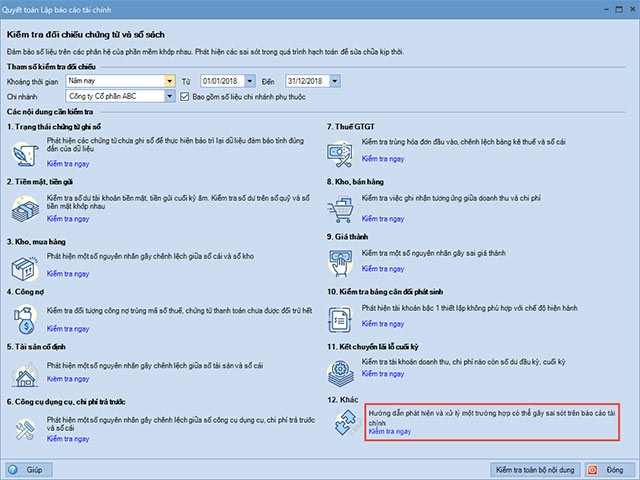The image size is (640, 480).
Task: Click the Giúp help button
Action: (27, 468)
